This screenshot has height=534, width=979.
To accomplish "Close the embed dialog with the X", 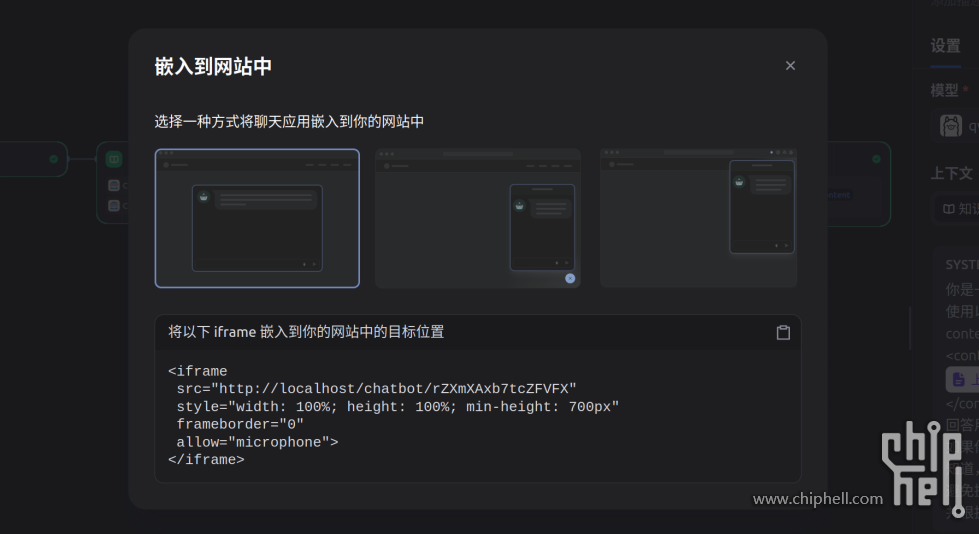I will [x=790, y=66].
